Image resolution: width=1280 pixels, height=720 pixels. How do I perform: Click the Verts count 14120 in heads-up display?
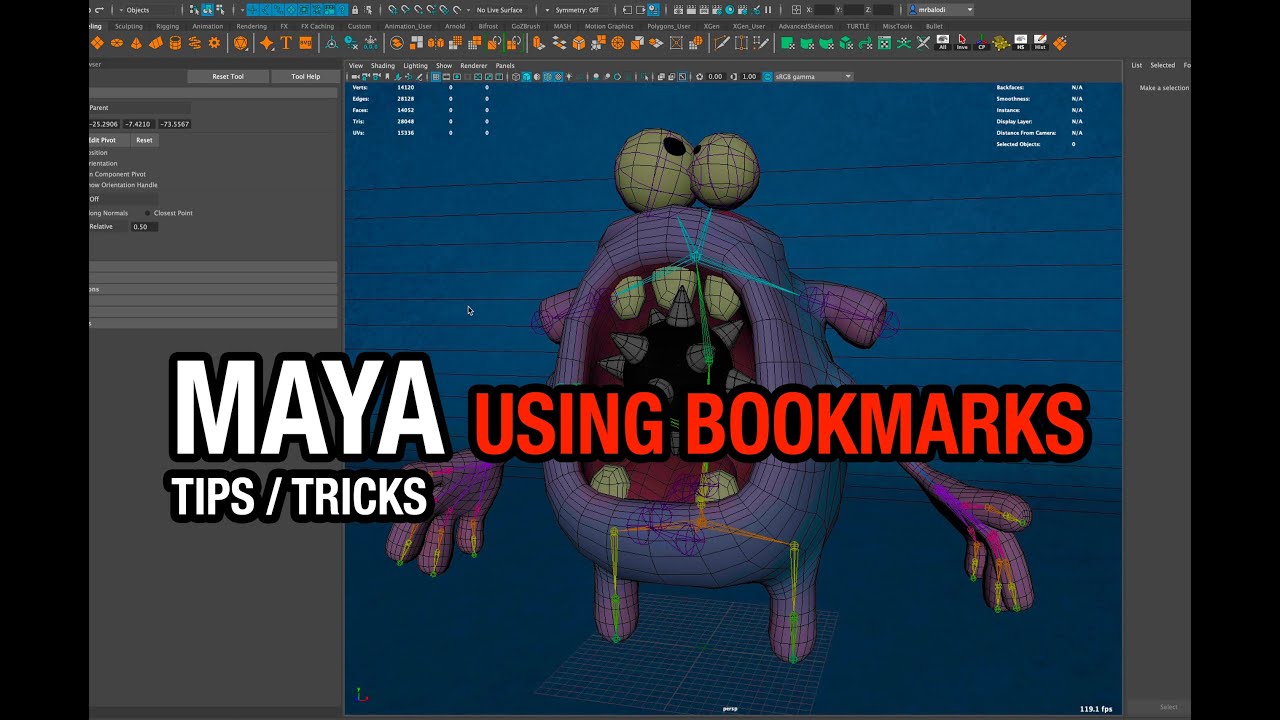tap(405, 87)
